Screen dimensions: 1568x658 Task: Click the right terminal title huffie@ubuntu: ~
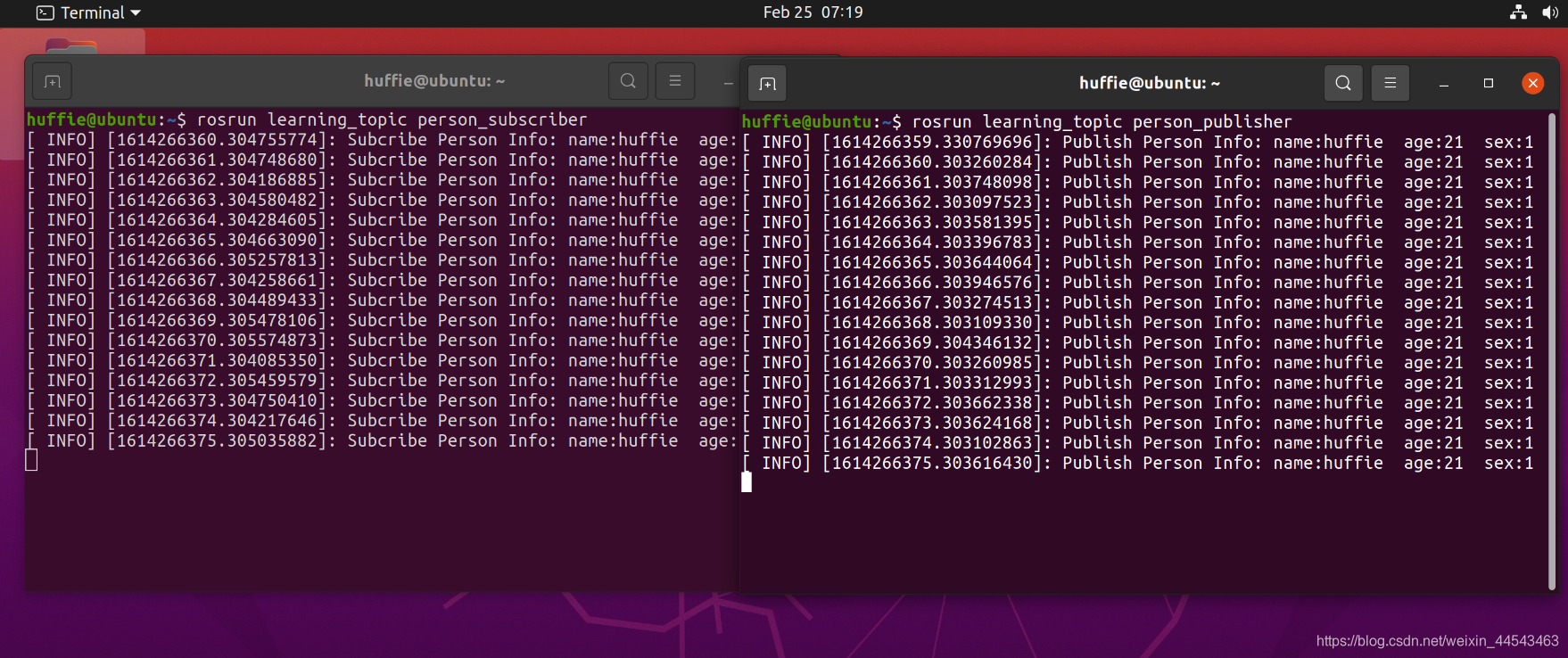point(1150,83)
